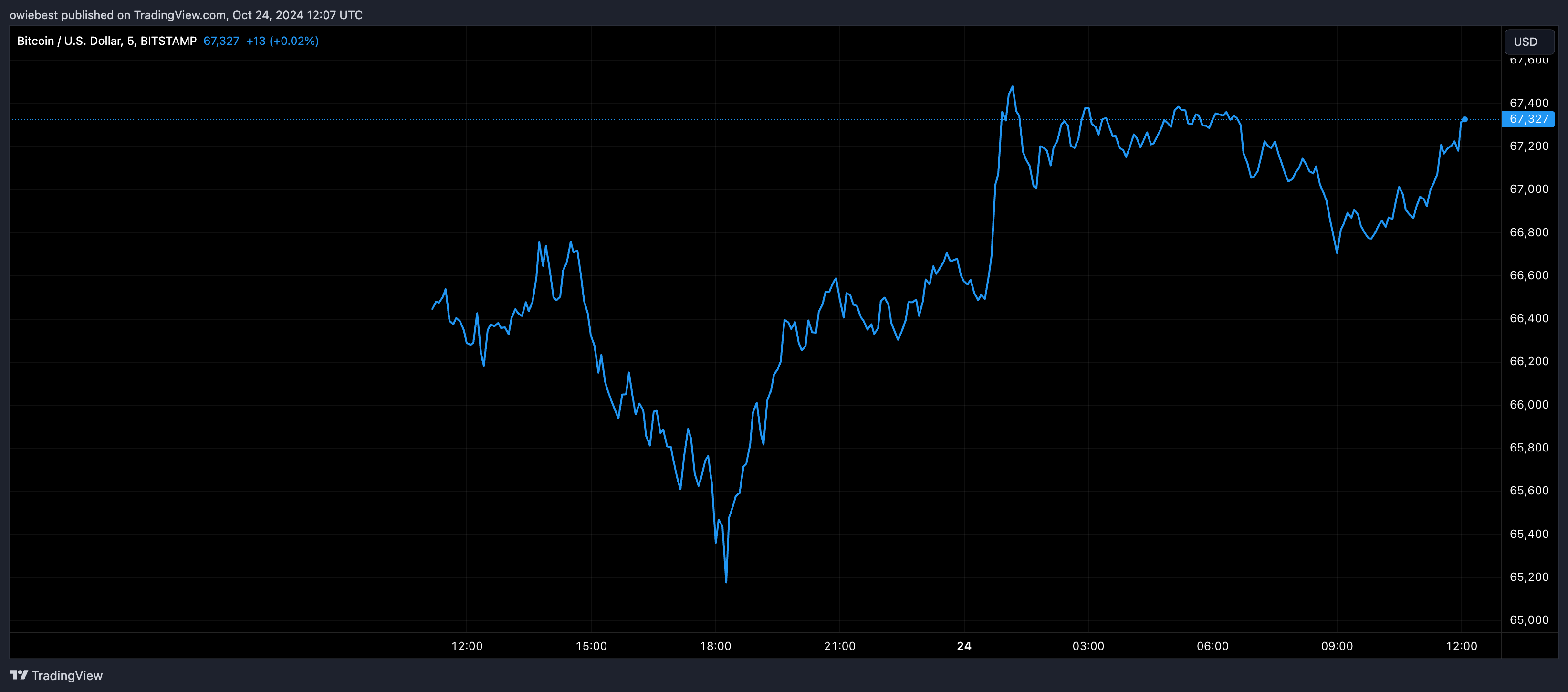Click the 12:00 time label near the left
This screenshot has width=1568, height=692.
(x=467, y=646)
